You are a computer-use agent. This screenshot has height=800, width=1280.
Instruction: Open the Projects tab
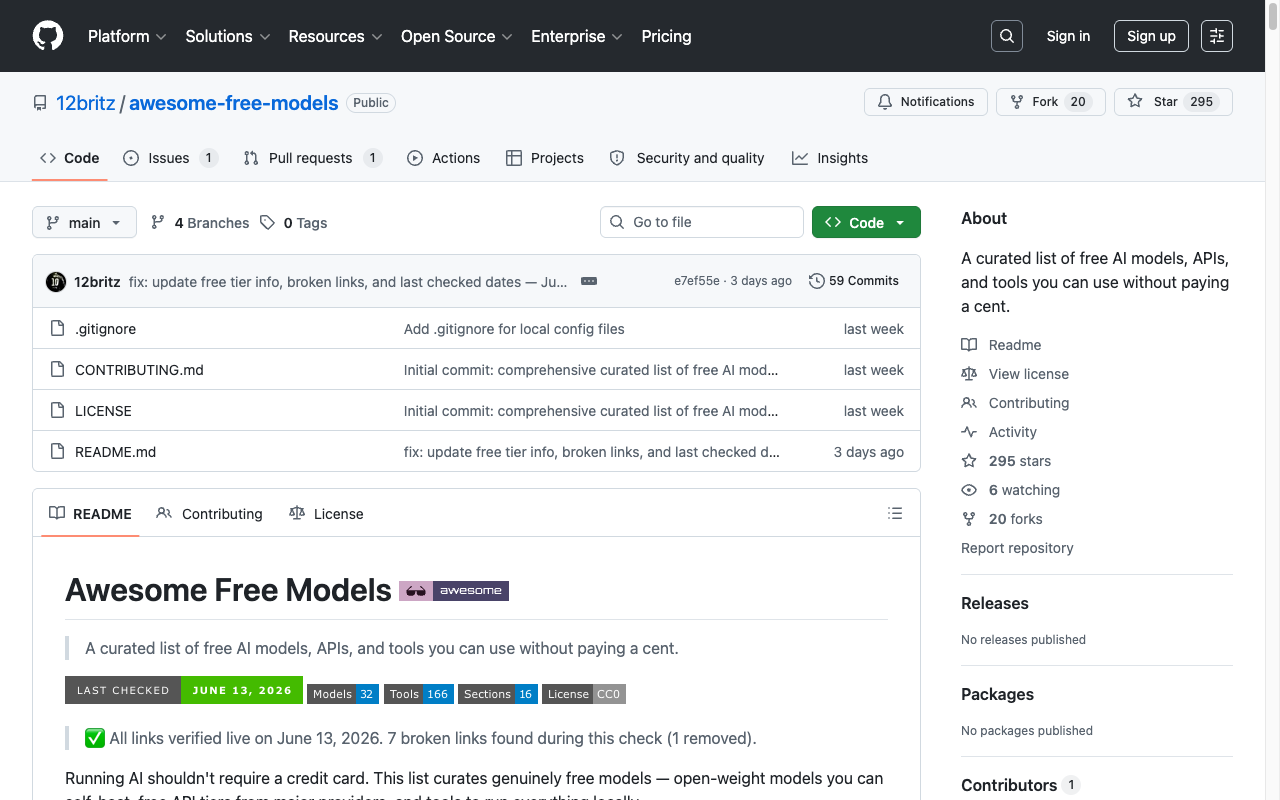[545, 158]
